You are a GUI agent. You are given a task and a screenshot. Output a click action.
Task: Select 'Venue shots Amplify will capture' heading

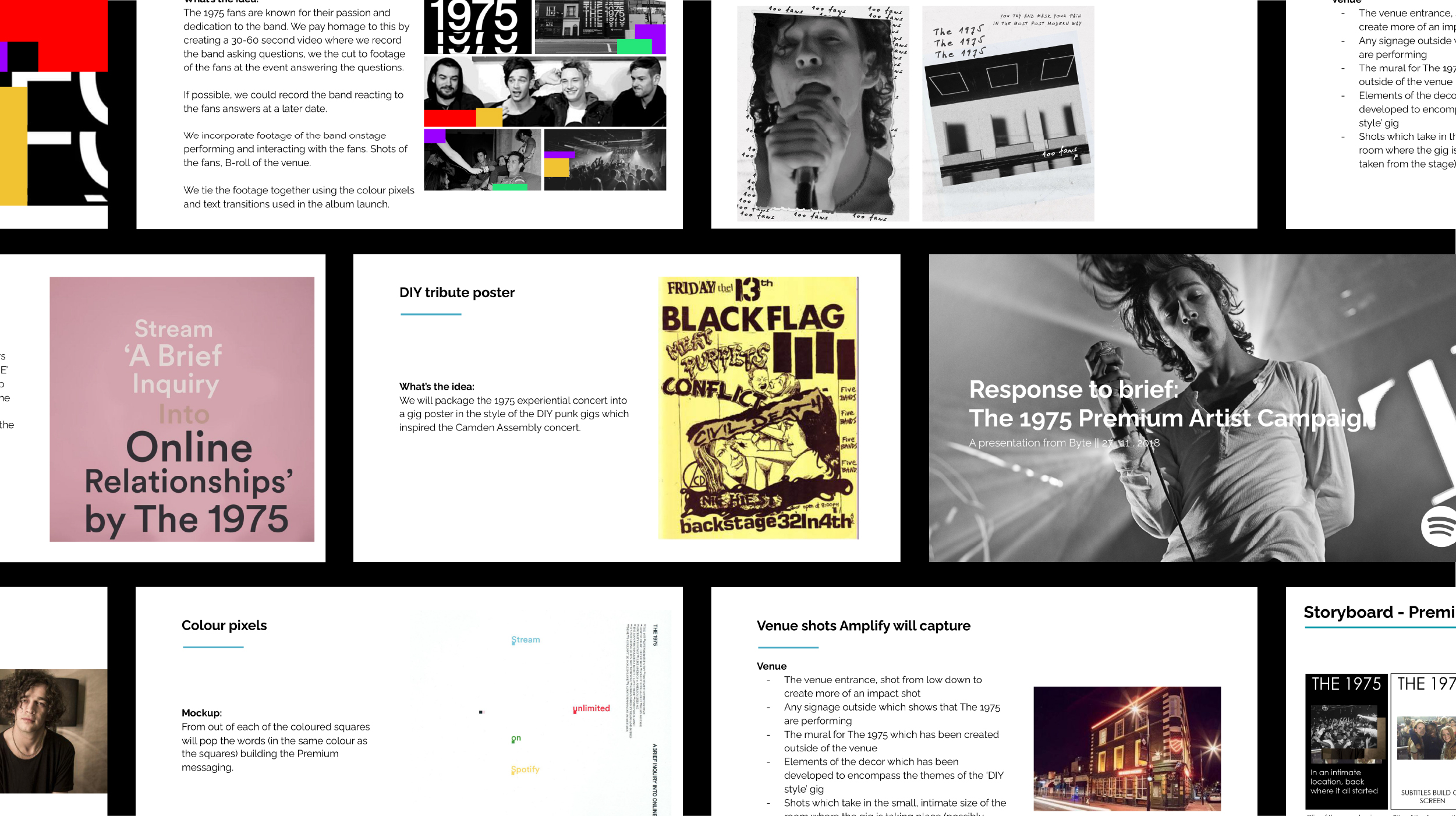pos(863,626)
